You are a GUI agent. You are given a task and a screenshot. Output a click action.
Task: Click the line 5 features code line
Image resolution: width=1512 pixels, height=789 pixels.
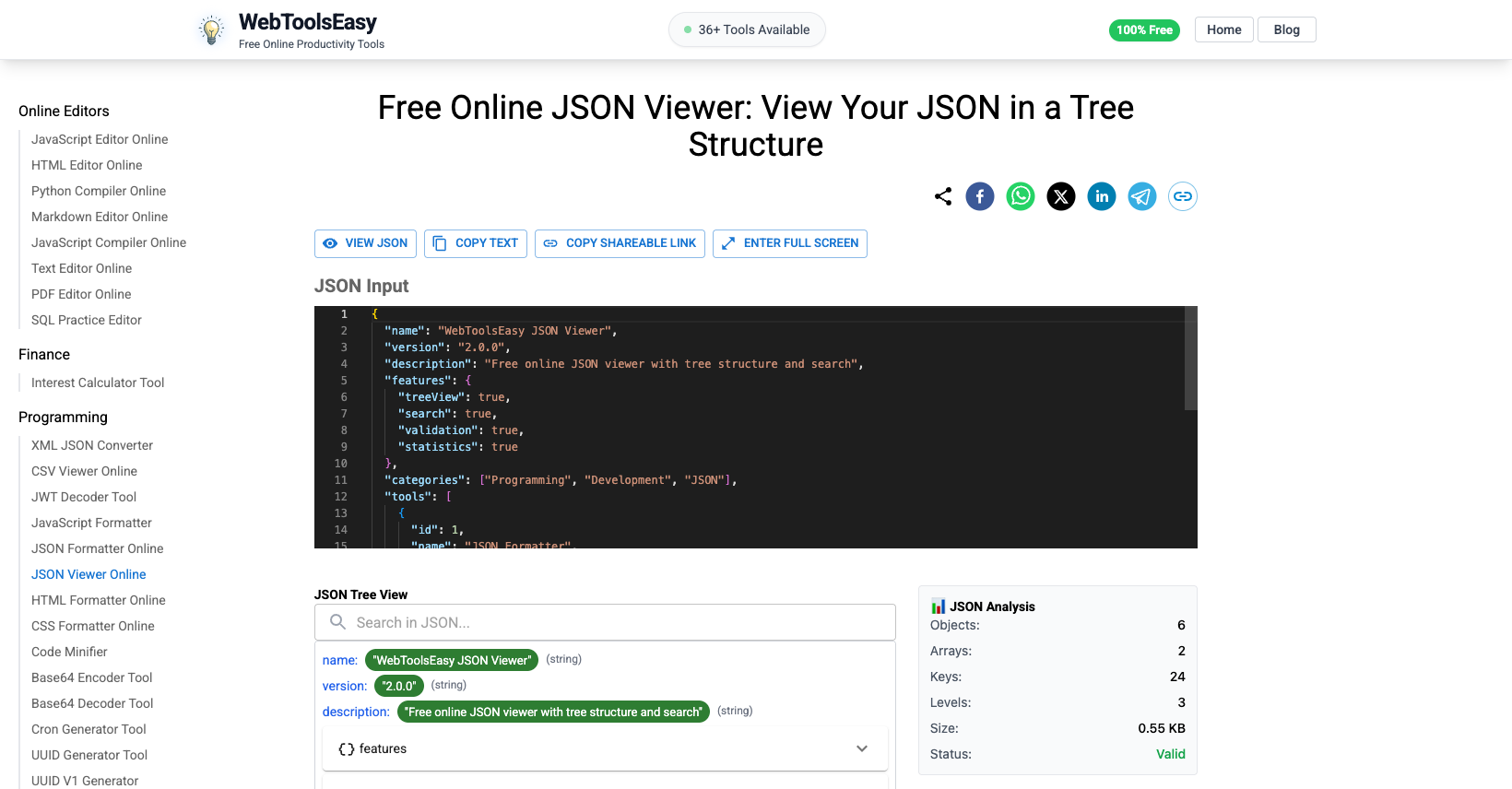click(x=428, y=381)
